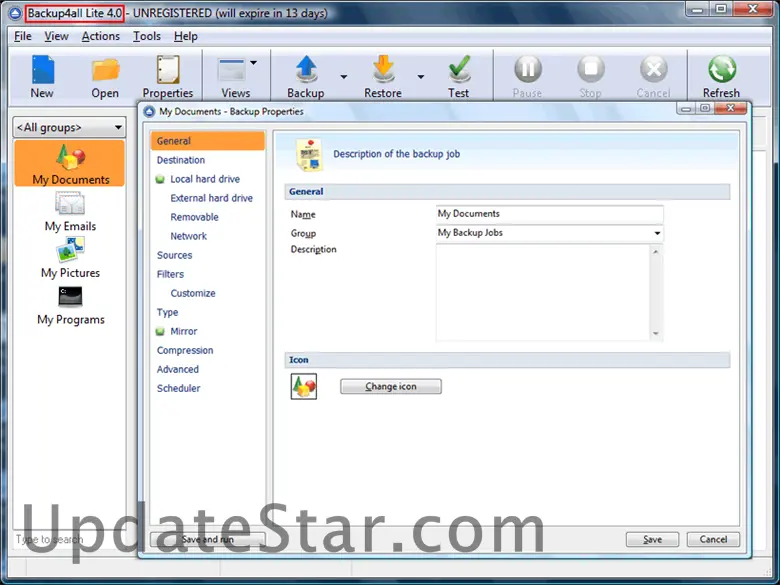Click the Backup Properties dialog title icon
780x585 pixels.
(149, 111)
